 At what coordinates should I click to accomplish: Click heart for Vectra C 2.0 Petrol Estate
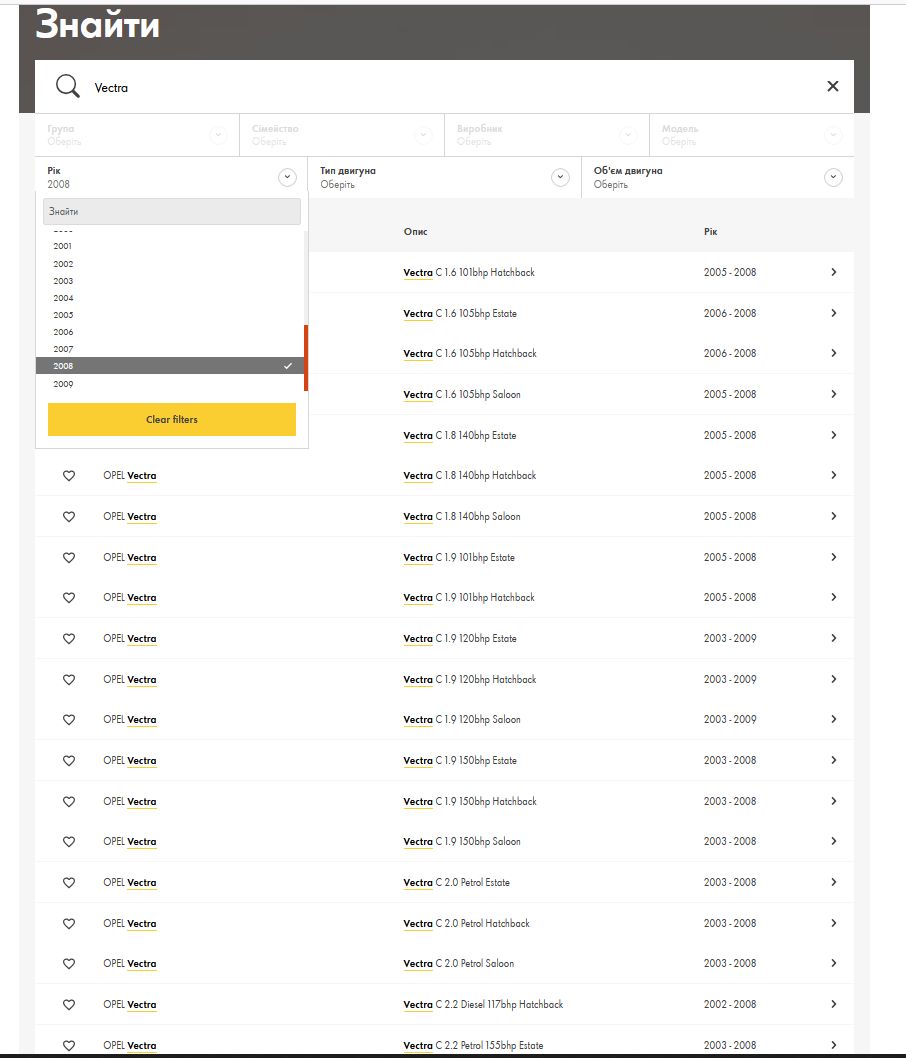click(x=69, y=883)
